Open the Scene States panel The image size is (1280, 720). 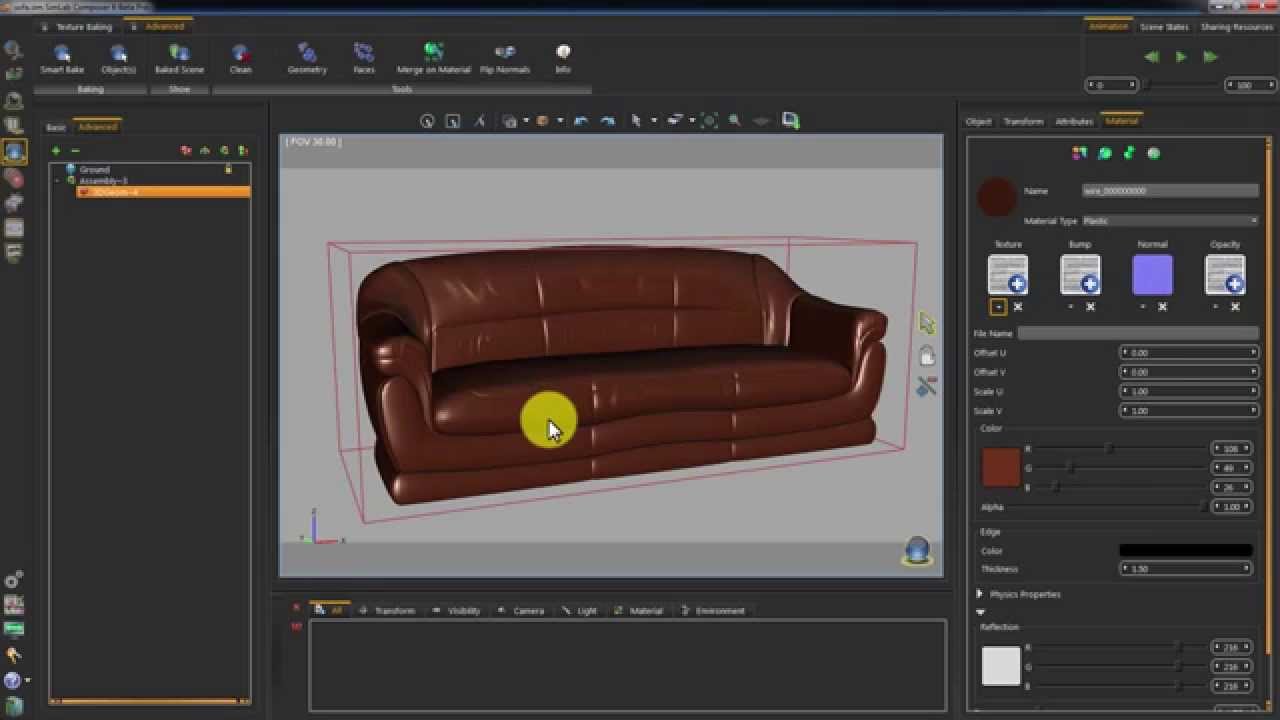click(1164, 27)
